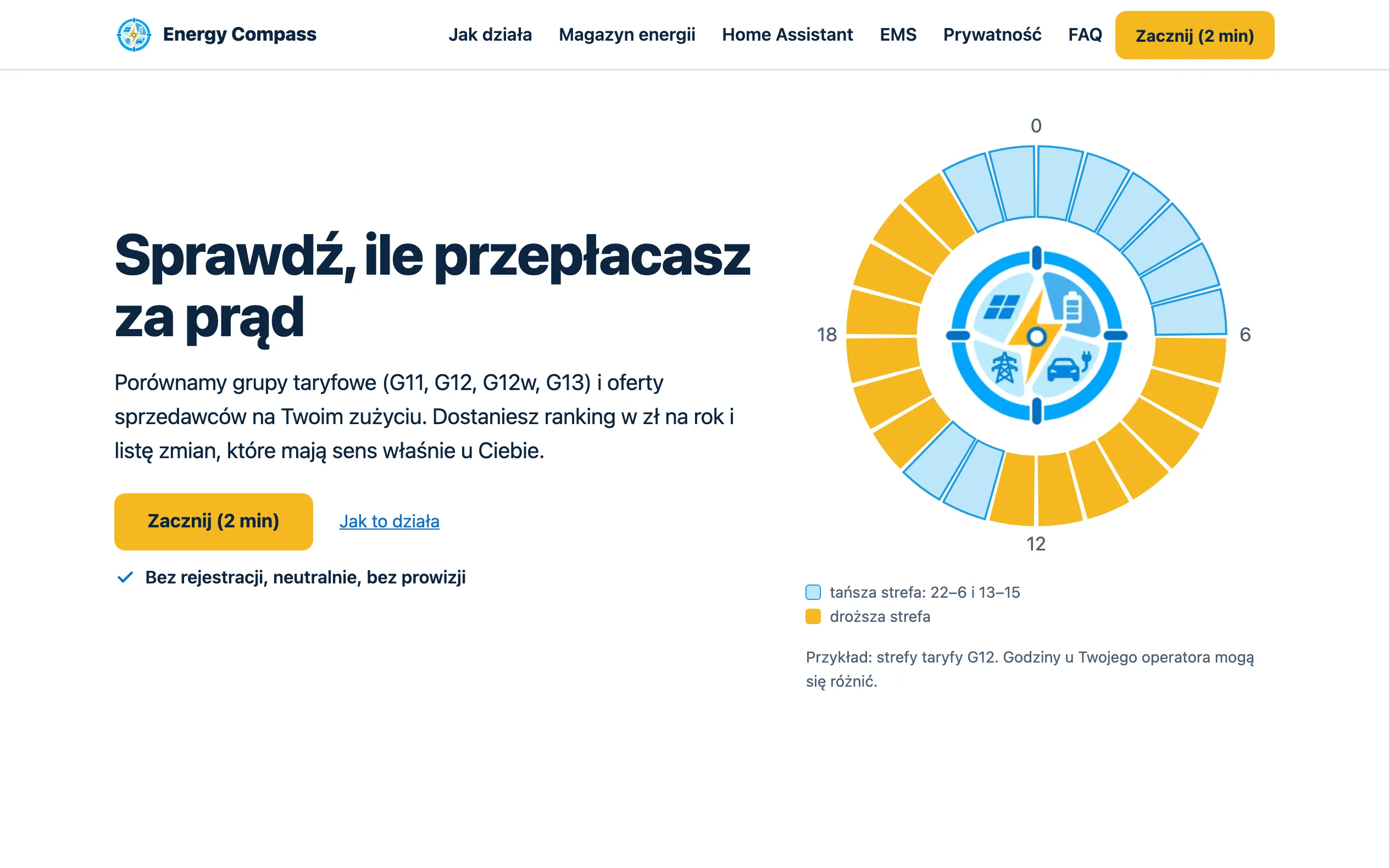Open the FAQ navigation link
The height and width of the screenshot is (868, 1389).
[1085, 35]
